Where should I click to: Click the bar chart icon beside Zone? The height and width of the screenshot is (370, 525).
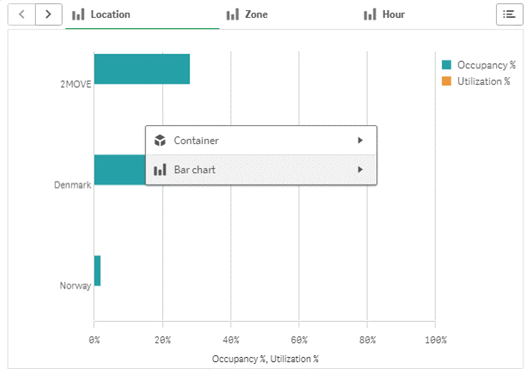coord(233,15)
